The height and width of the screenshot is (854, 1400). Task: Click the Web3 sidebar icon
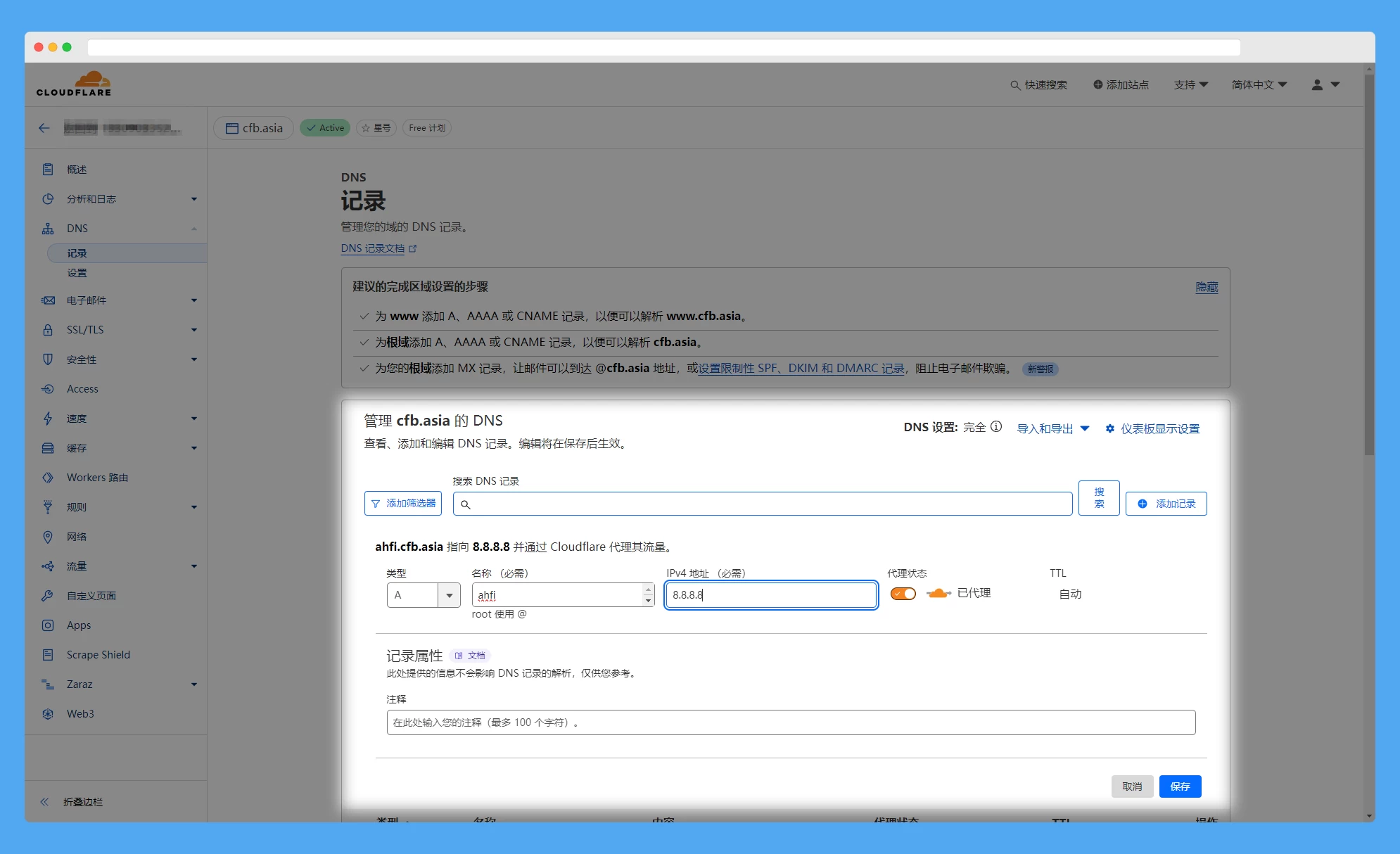click(x=48, y=713)
